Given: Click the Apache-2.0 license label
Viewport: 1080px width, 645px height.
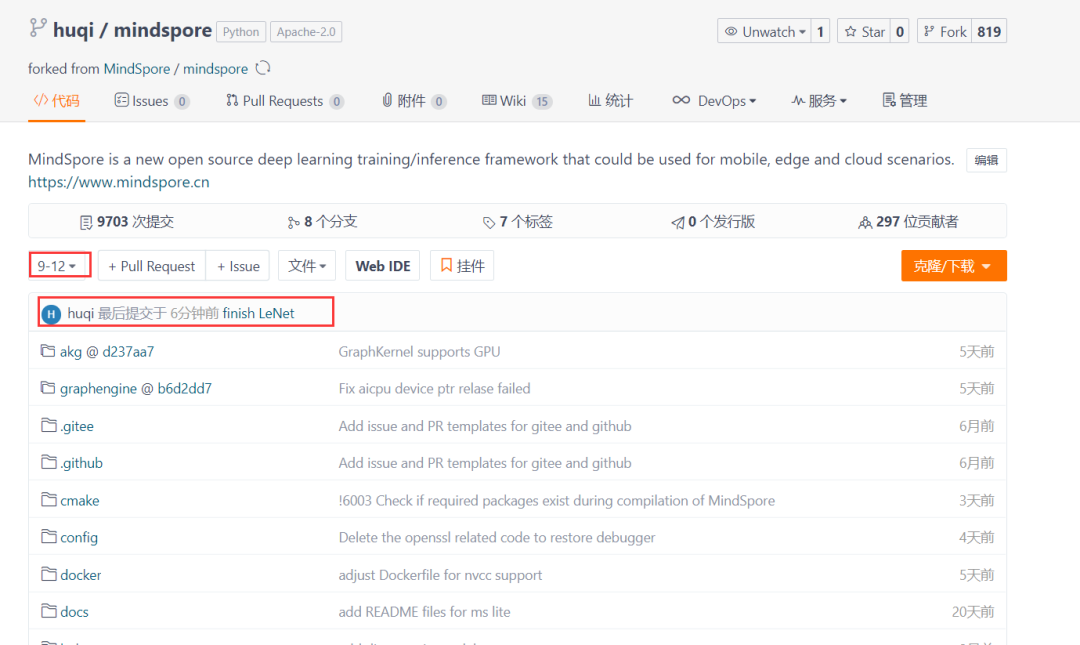Looking at the screenshot, I should point(306,32).
